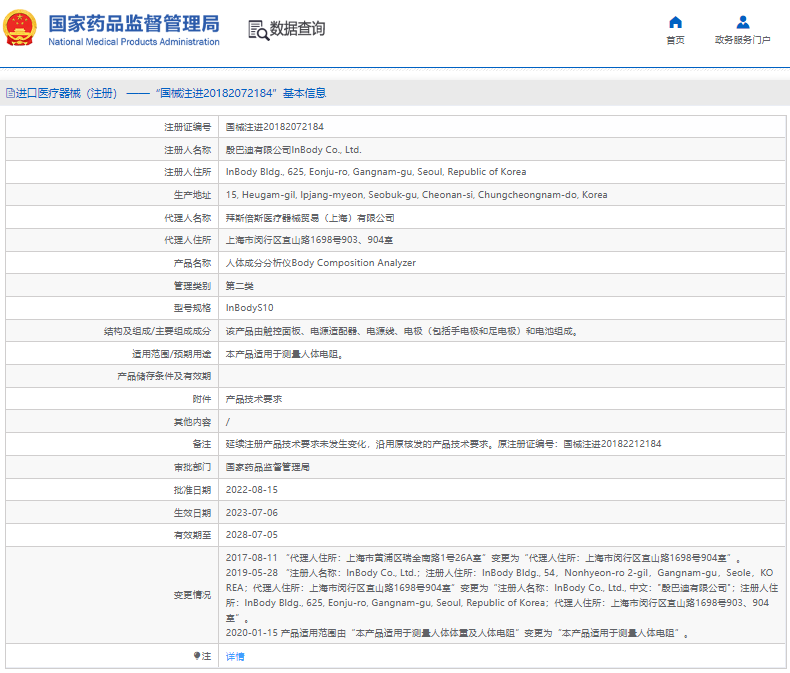790x673 pixels.
Task: Click the 型号规格 row label
Action: click(x=192, y=308)
